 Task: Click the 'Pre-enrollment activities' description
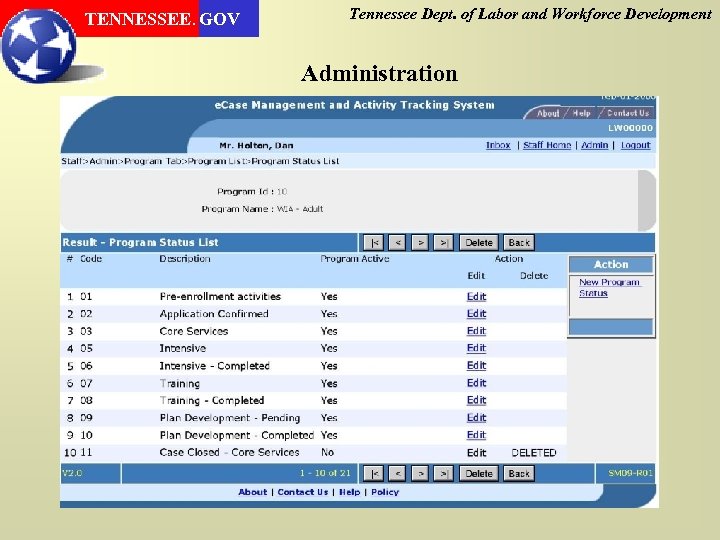(x=220, y=297)
